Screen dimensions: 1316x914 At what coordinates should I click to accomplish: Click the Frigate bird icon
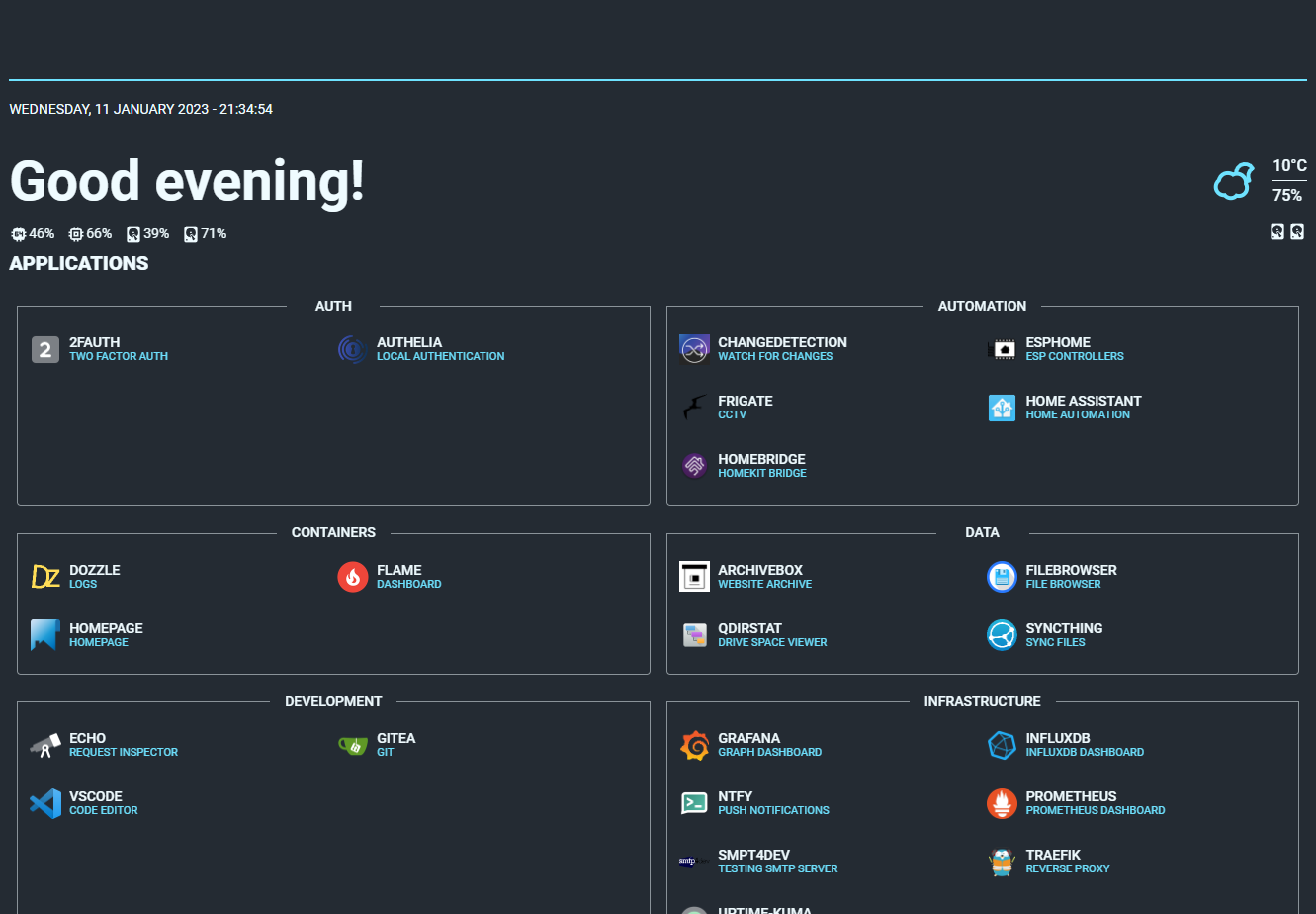click(x=695, y=408)
